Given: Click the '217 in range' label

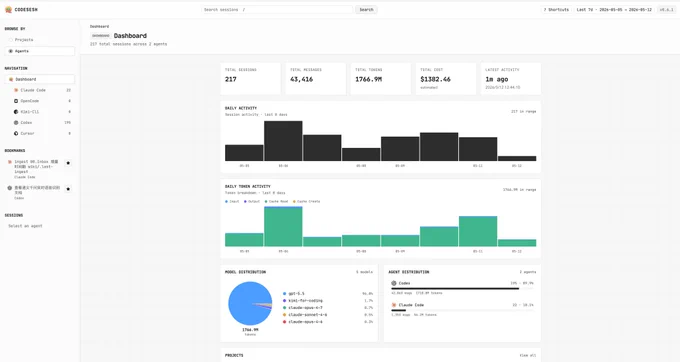Looking at the screenshot, I should 523,111.
